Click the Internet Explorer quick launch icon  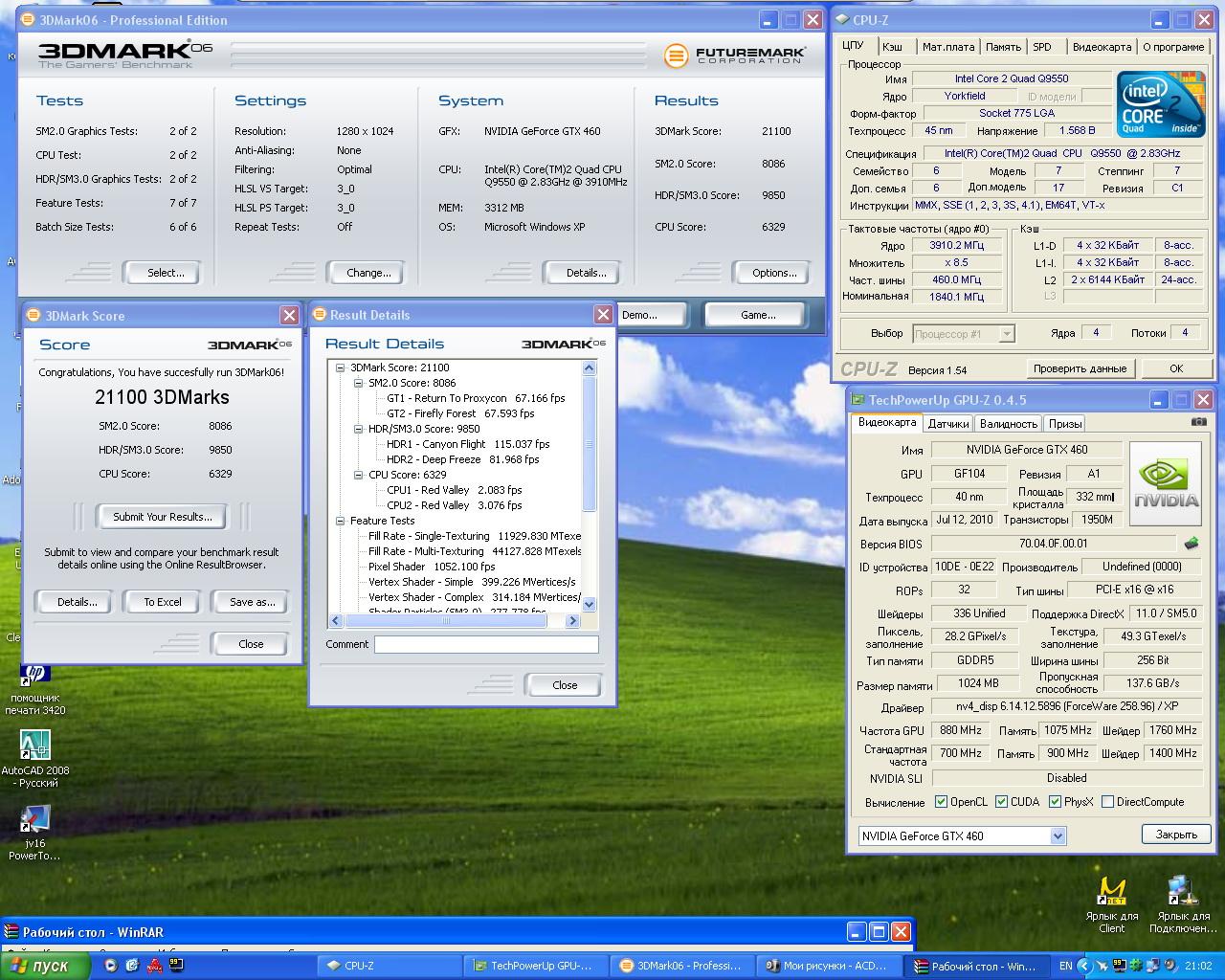tap(132, 966)
